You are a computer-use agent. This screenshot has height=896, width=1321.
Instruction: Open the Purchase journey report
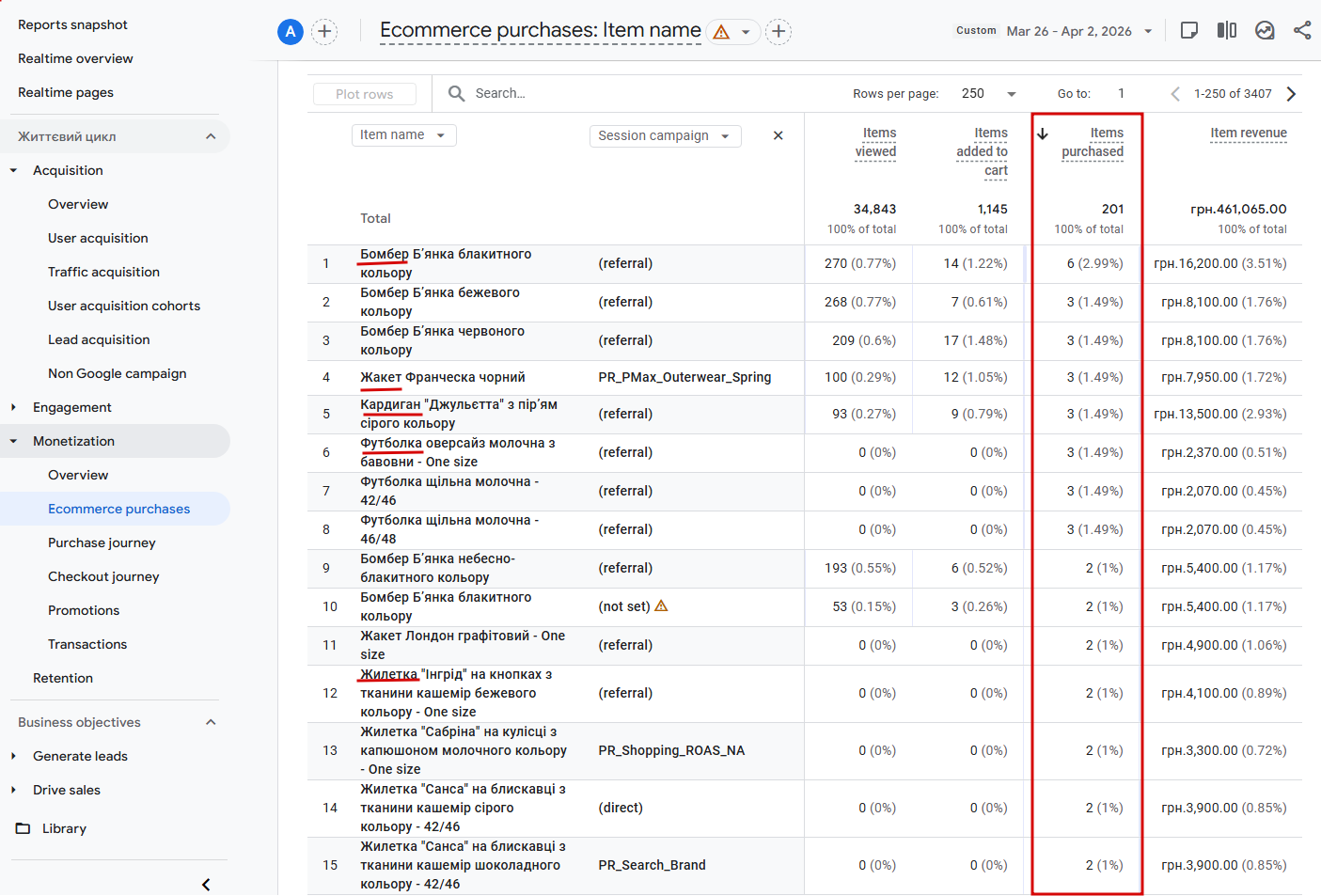[102, 542]
